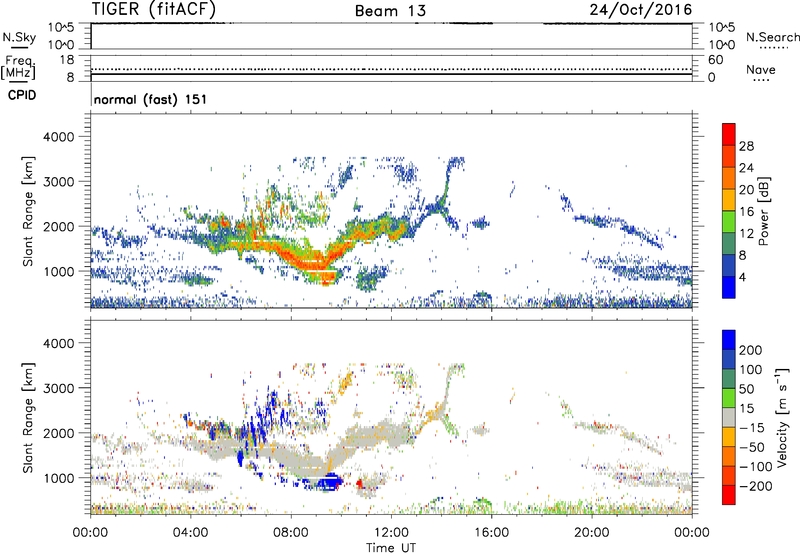Pick the bright blue bottom Power colorbar segment
The image size is (800, 554).
pyautogui.click(x=729, y=287)
